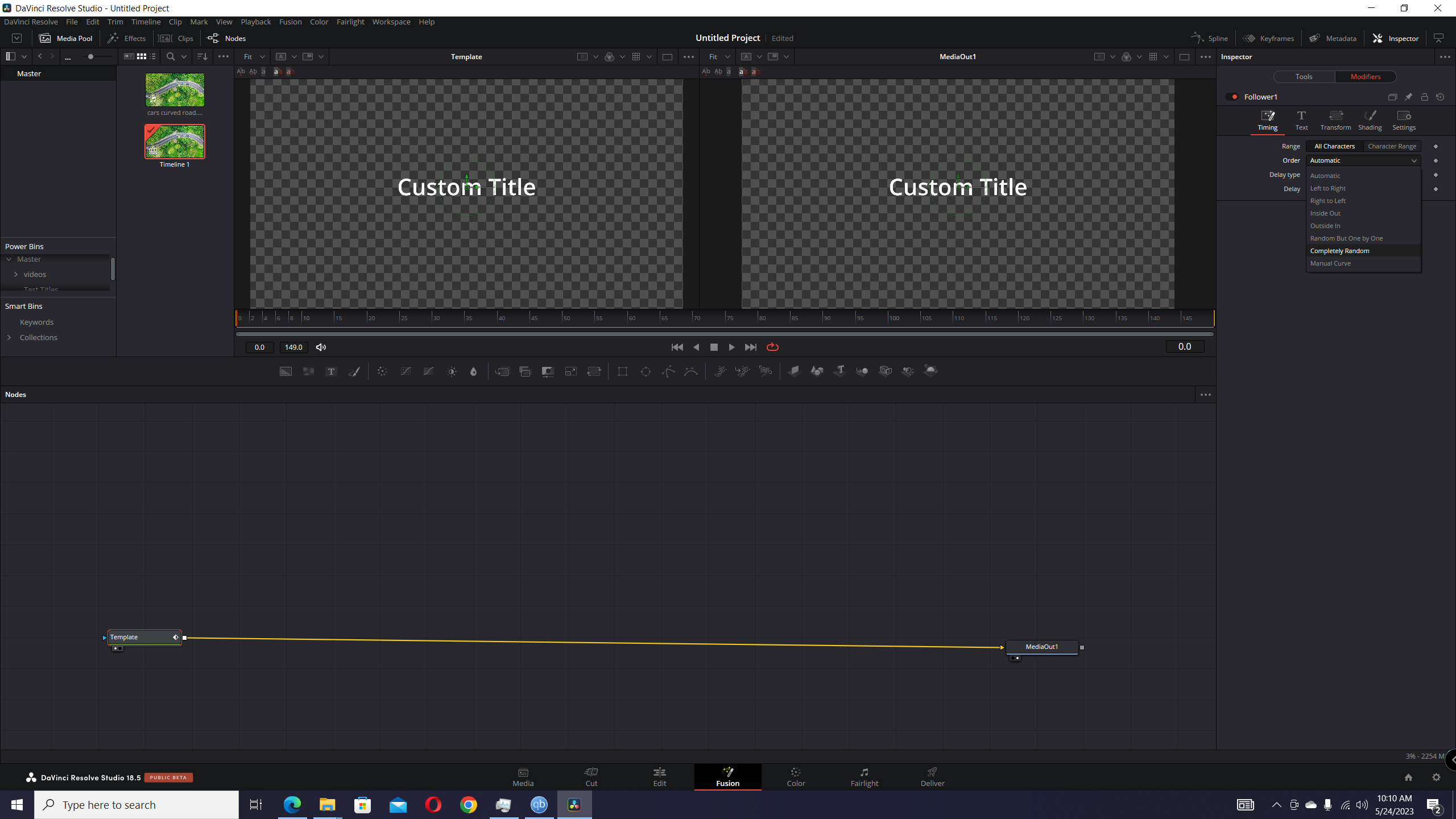Toggle loop playback button
The image size is (1456, 819).
point(772,347)
